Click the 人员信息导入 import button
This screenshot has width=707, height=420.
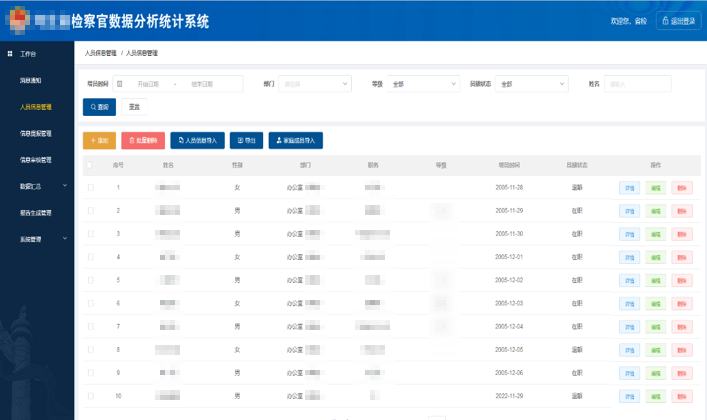tap(197, 140)
